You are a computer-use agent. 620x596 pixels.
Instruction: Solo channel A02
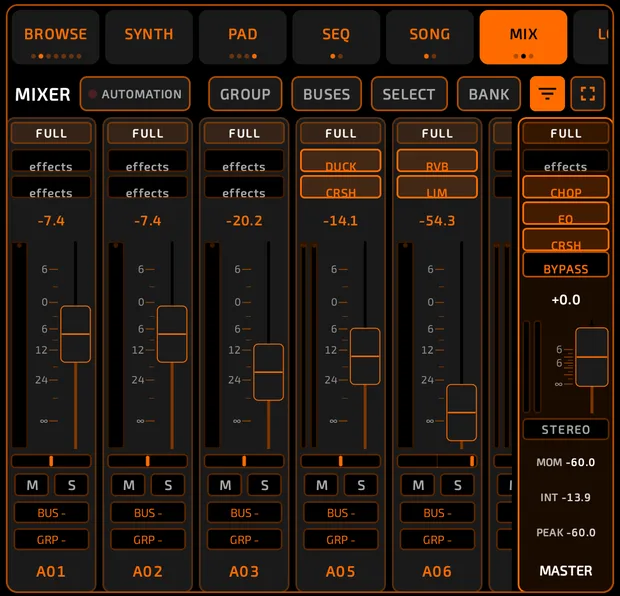[168, 485]
